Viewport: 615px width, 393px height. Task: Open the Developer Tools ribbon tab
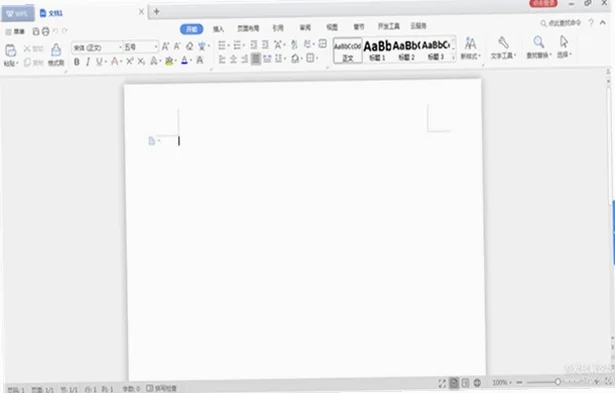[388, 26]
